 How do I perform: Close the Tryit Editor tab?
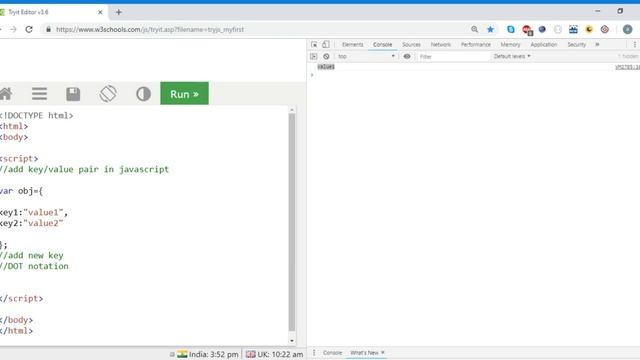[x=100, y=12]
